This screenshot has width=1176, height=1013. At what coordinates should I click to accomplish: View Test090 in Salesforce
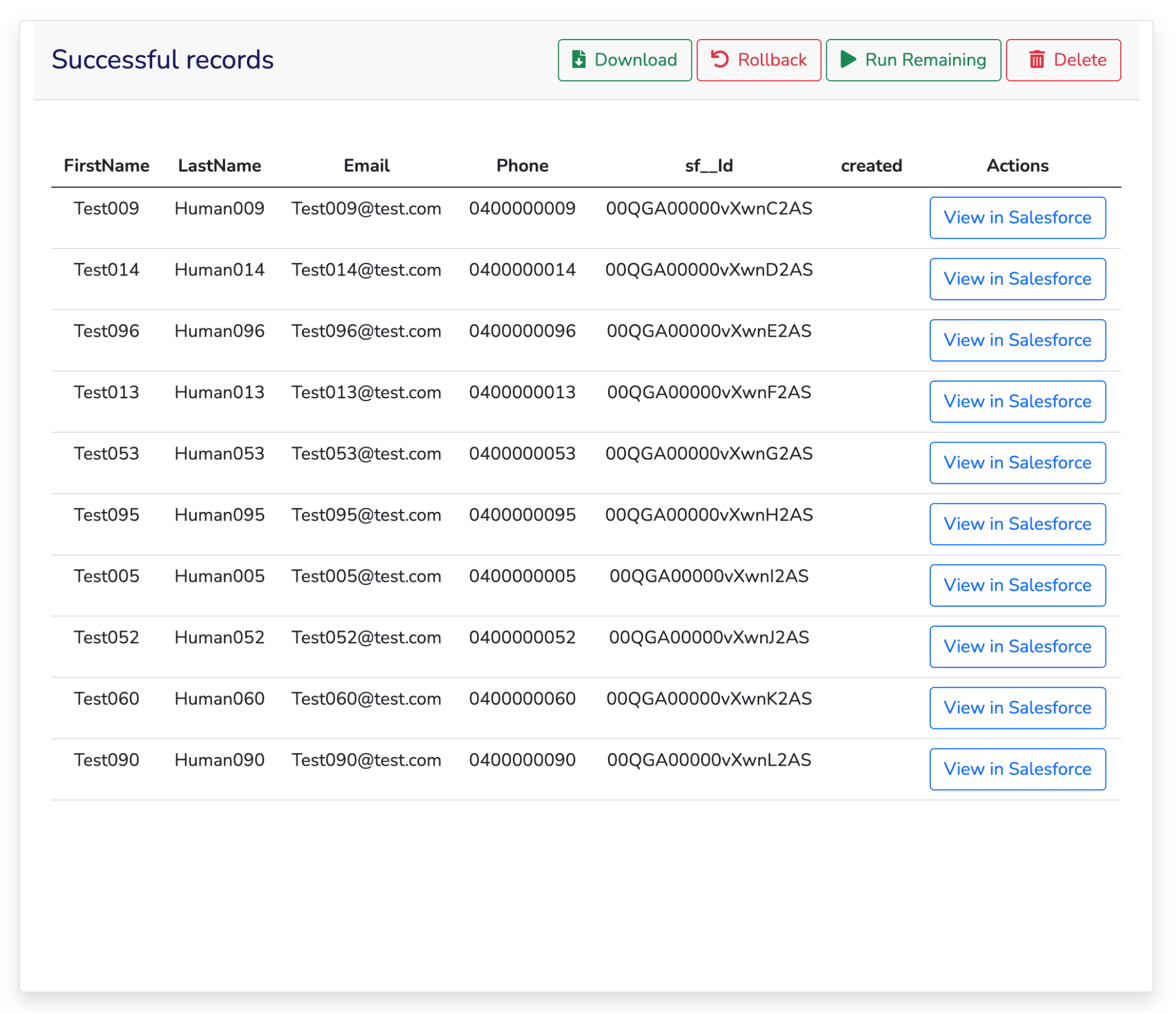coord(1018,769)
